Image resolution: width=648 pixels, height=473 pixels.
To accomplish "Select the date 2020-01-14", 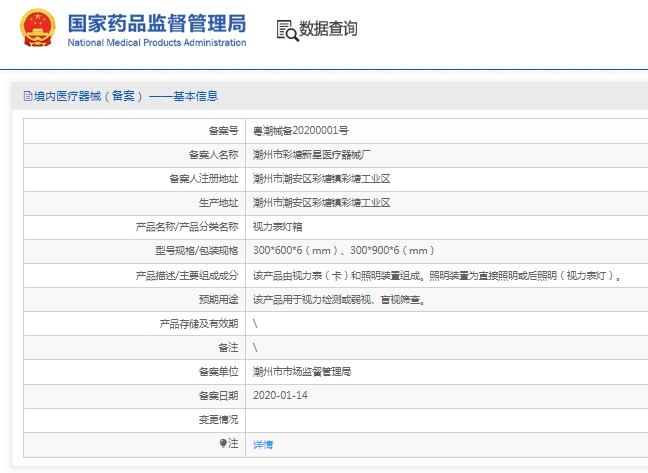I will [x=280, y=396].
